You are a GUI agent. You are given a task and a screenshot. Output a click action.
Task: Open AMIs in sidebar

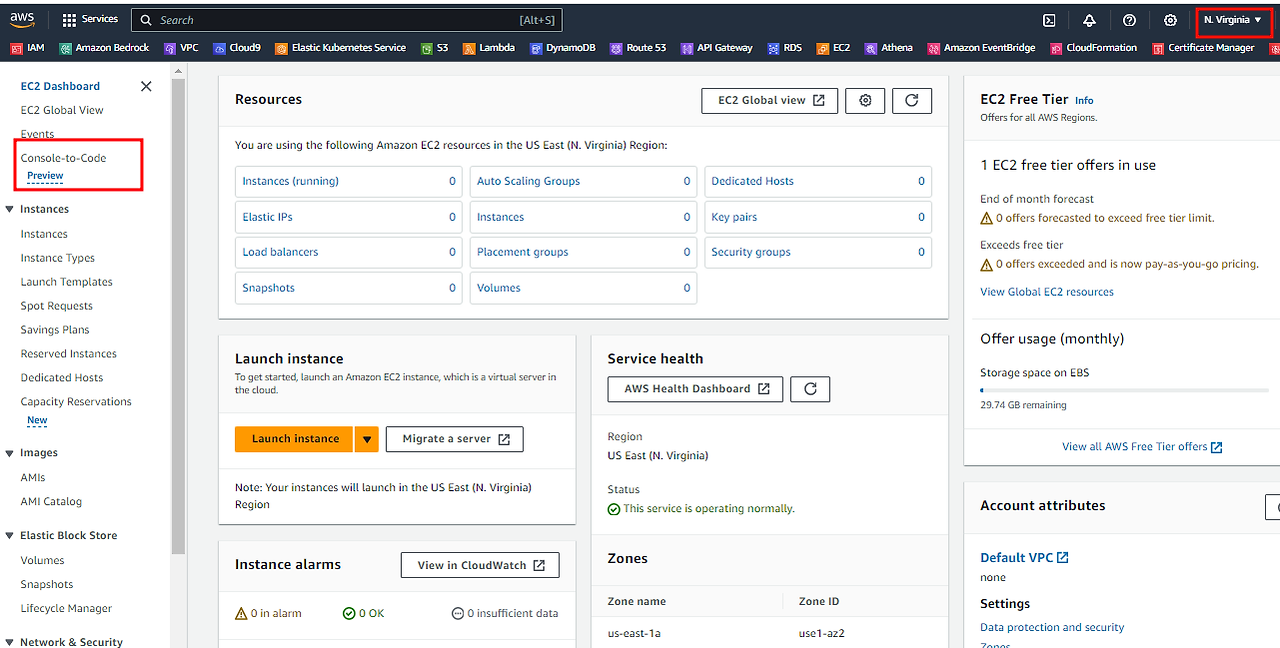[33, 478]
